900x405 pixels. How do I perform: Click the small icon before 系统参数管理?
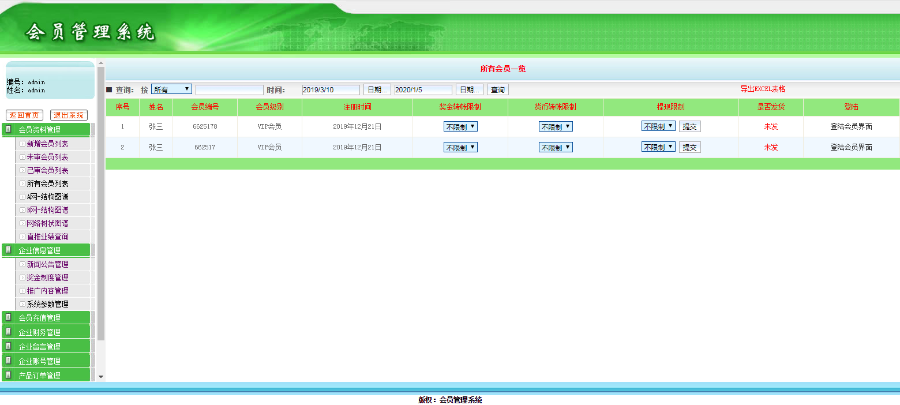[22, 303]
